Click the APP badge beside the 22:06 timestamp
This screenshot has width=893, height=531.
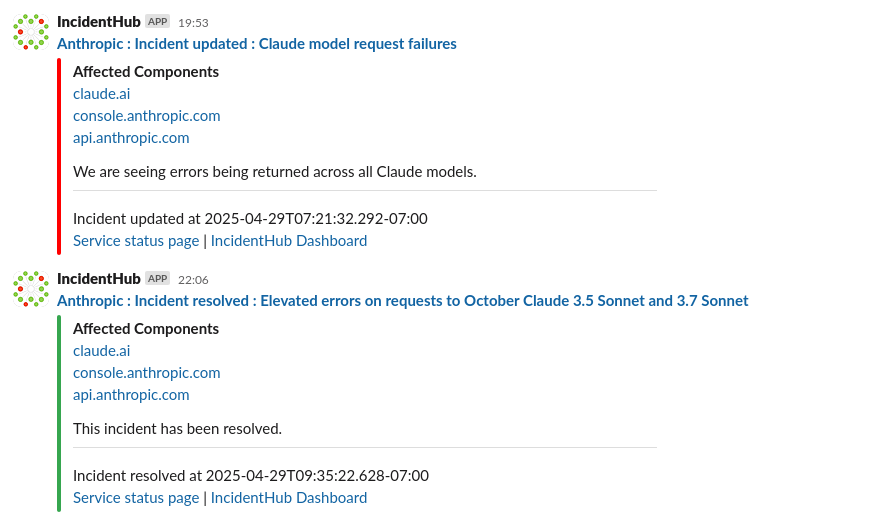point(157,278)
